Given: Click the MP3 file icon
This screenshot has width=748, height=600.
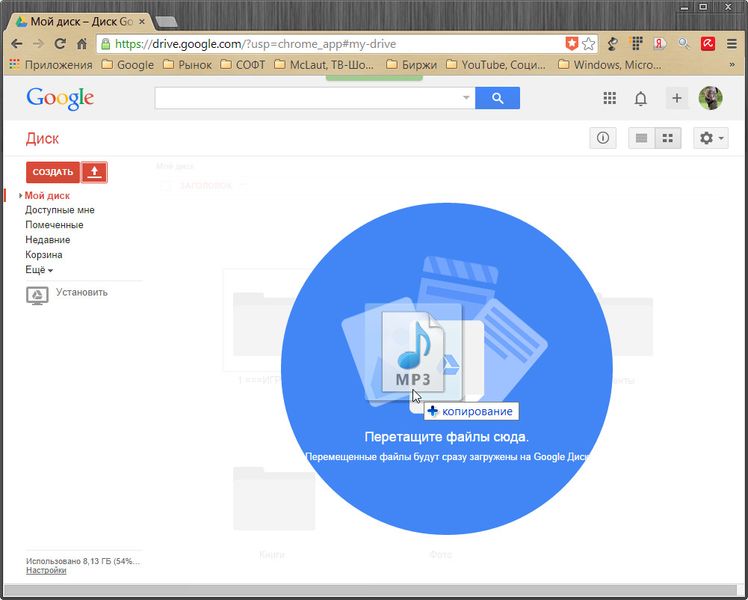Looking at the screenshot, I should (x=413, y=353).
